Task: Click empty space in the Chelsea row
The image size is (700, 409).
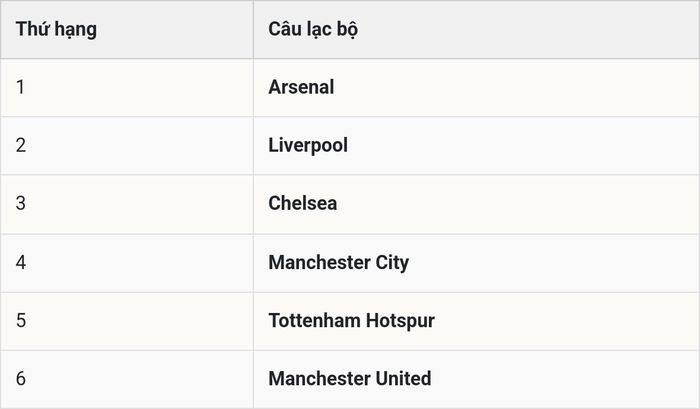Action: [518, 204]
